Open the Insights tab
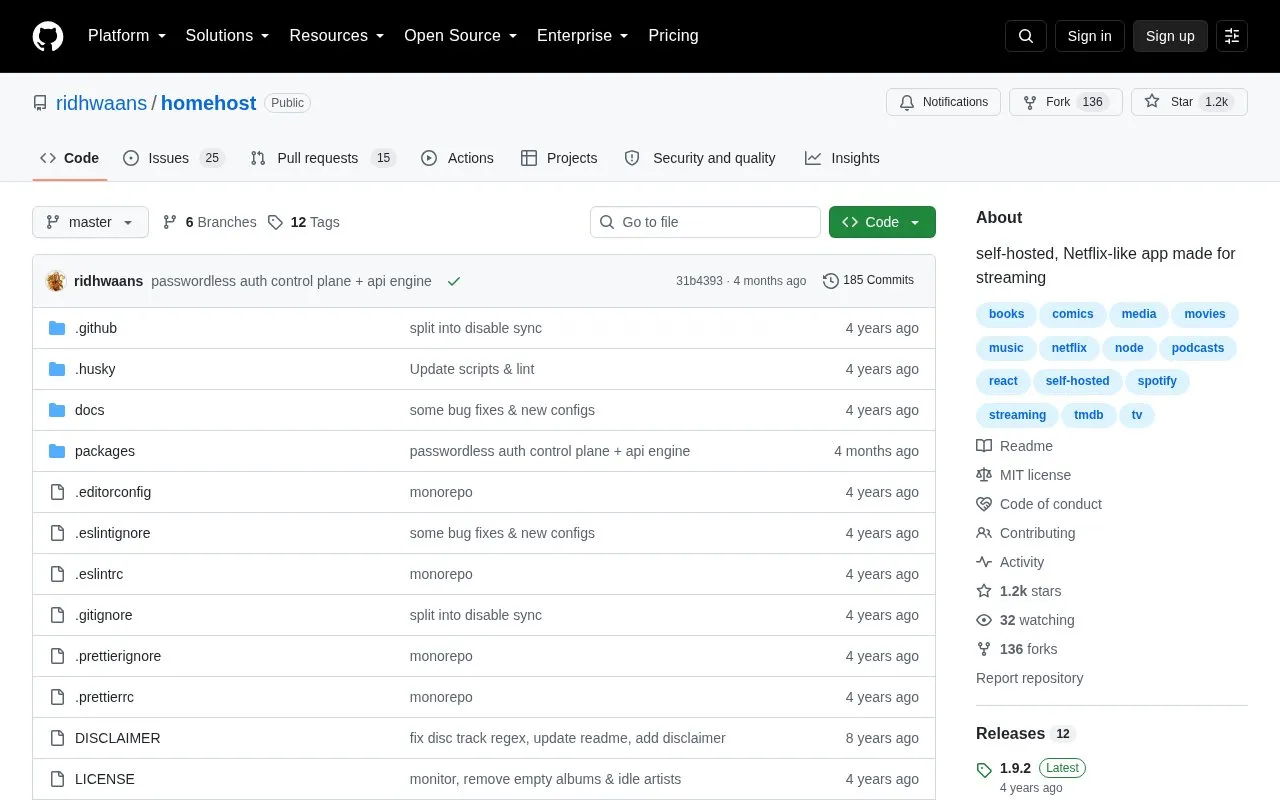 click(842, 158)
